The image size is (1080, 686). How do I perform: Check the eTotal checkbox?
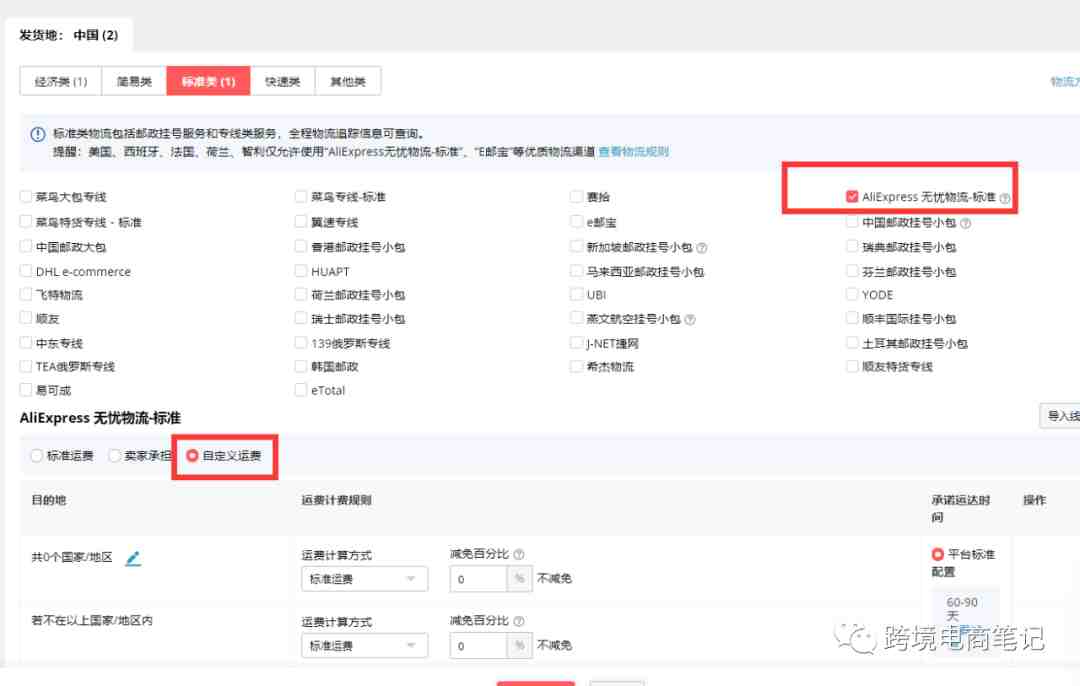(301, 391)
